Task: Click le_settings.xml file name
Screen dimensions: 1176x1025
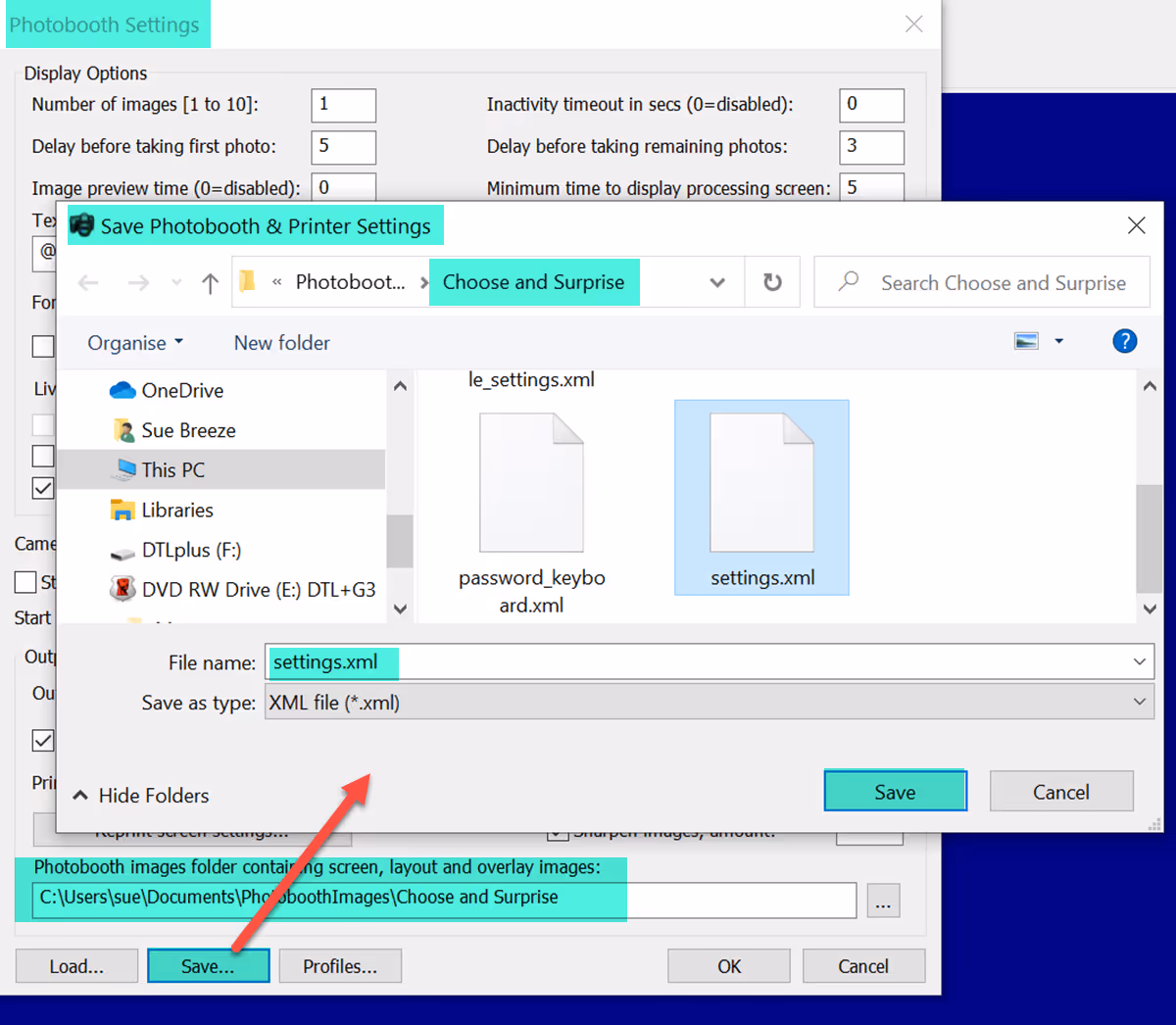Action: tap(531, 380)
